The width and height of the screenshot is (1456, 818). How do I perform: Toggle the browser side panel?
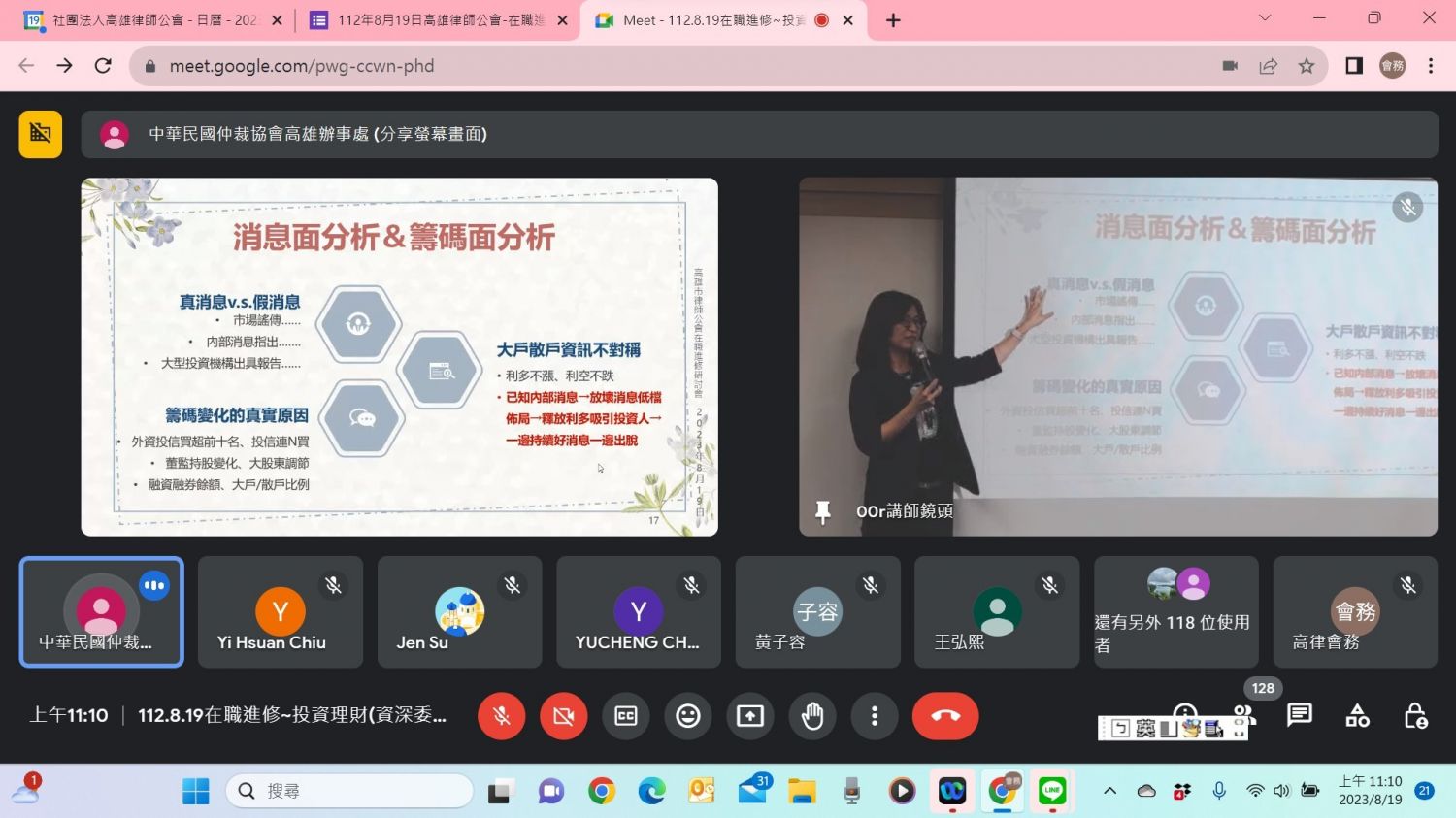(x=1354, y=66)
